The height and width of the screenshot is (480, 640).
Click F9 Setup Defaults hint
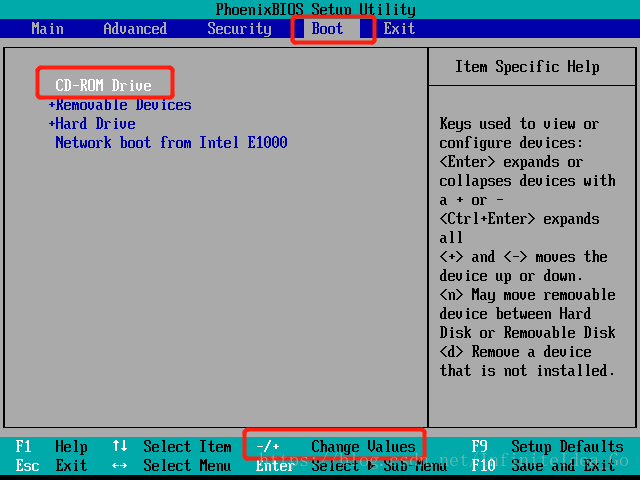[x=547, y=447]
